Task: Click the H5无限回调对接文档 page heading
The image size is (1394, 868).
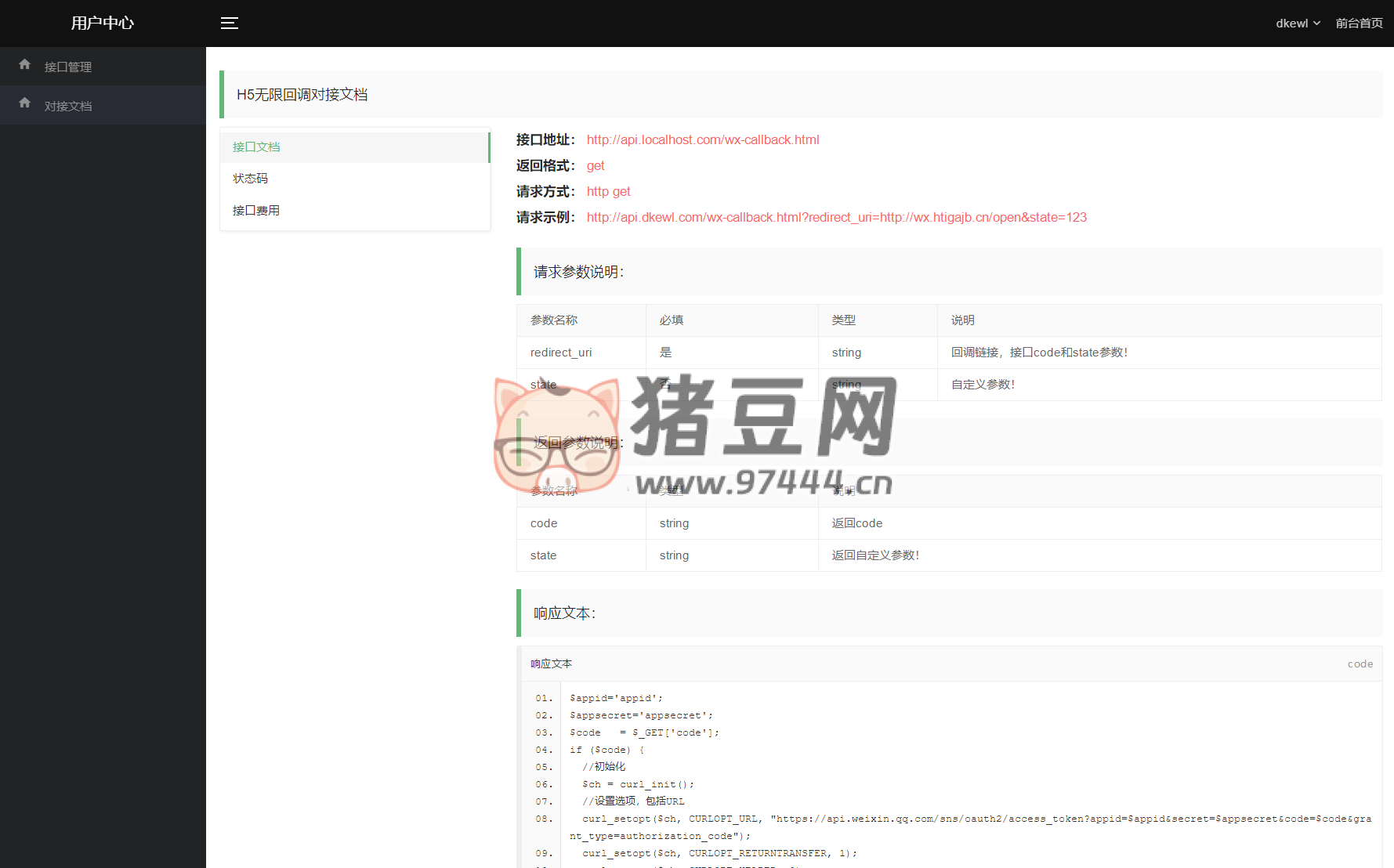Action: point(302,95)
